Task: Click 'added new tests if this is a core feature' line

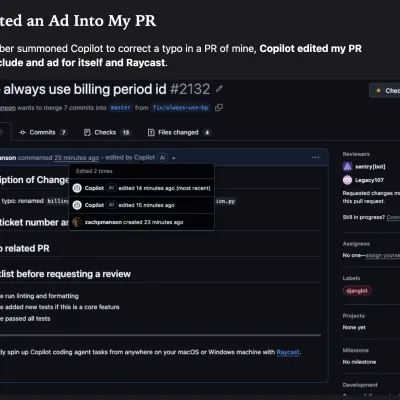Action: pos(62,307)
